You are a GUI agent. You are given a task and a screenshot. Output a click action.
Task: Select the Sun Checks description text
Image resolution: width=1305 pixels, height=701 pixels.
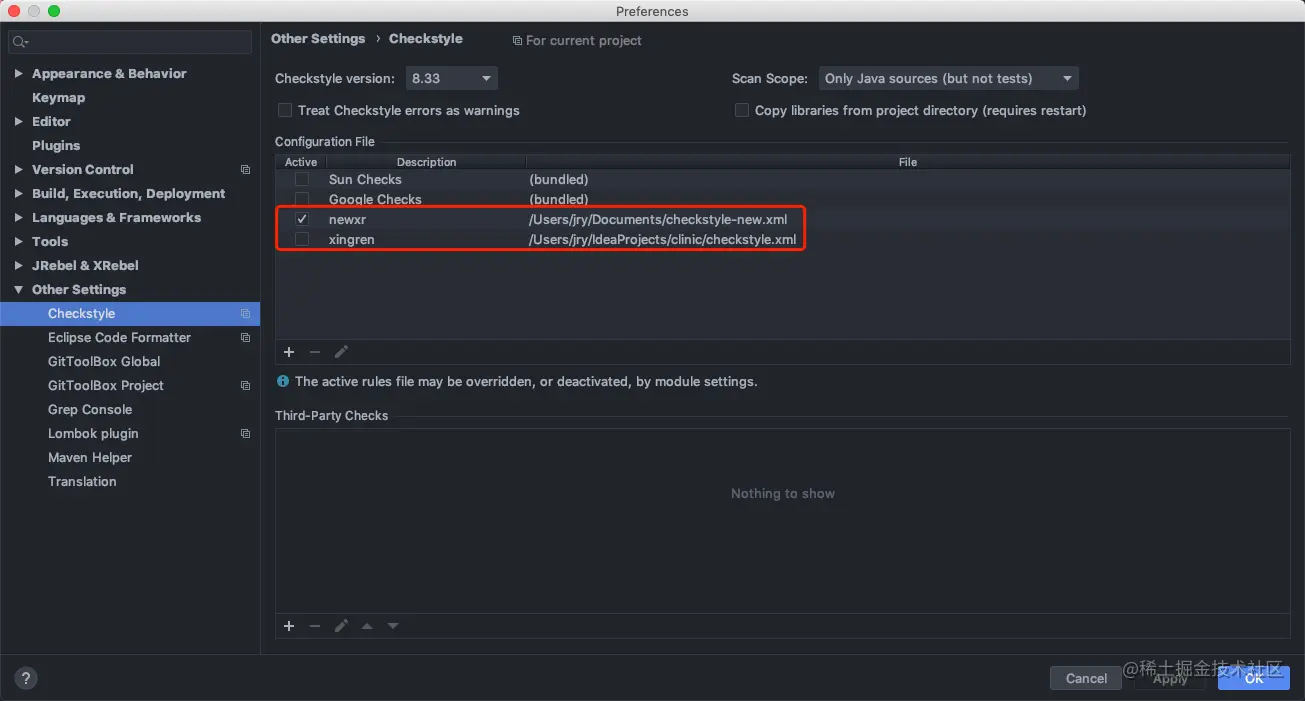click(365, 179)
